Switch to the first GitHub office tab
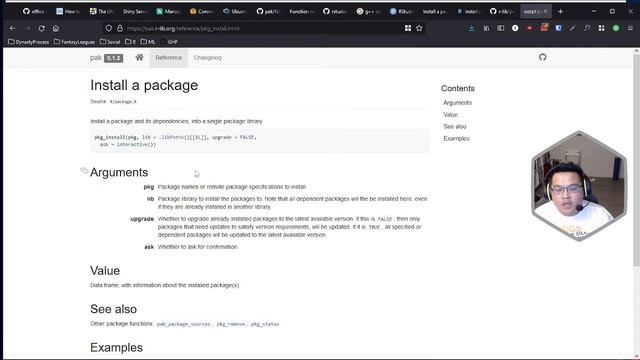 (34, 11)
